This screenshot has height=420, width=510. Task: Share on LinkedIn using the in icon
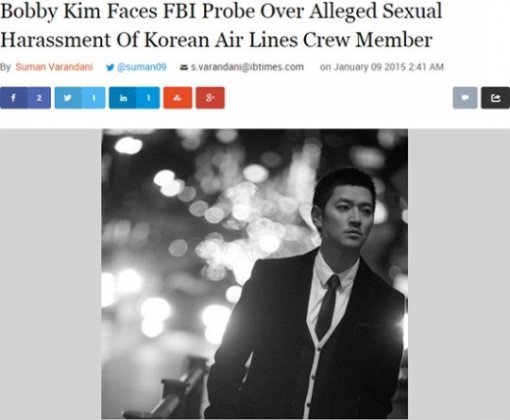coord(123,98)
